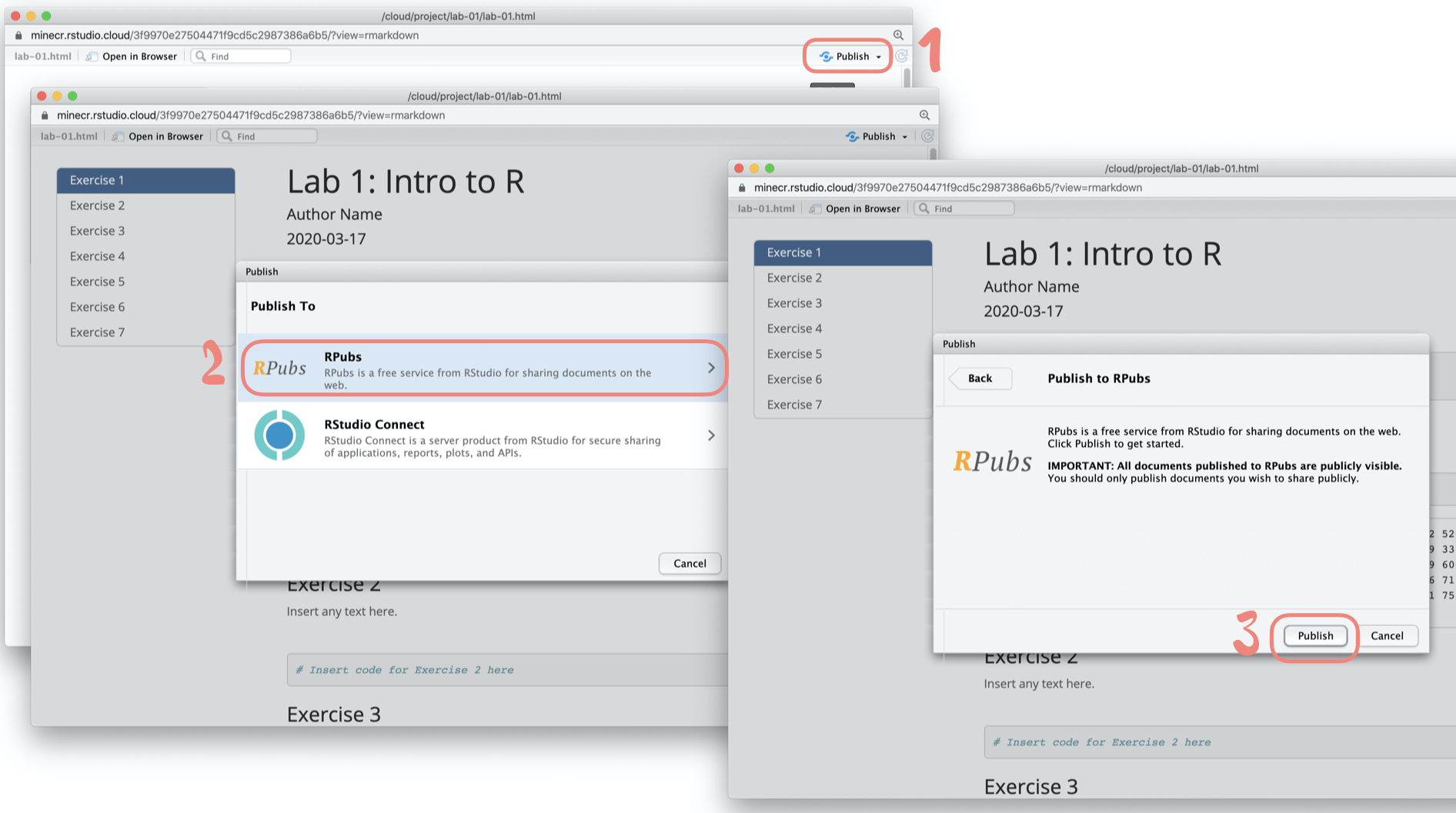Click the refresh icon beside the circled Publish button
The width and height of the screenshot is (1456, 813).
(902, 56)
